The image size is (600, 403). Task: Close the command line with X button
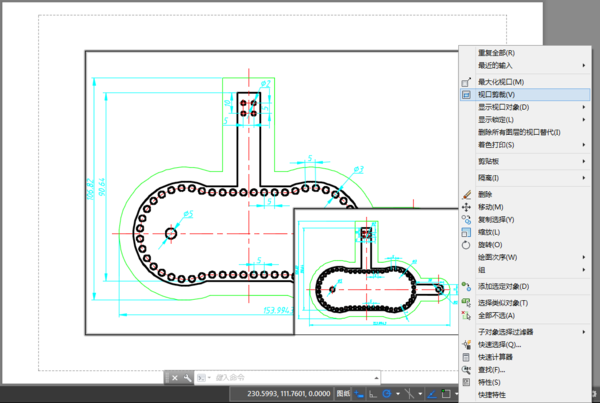point(174,378)
